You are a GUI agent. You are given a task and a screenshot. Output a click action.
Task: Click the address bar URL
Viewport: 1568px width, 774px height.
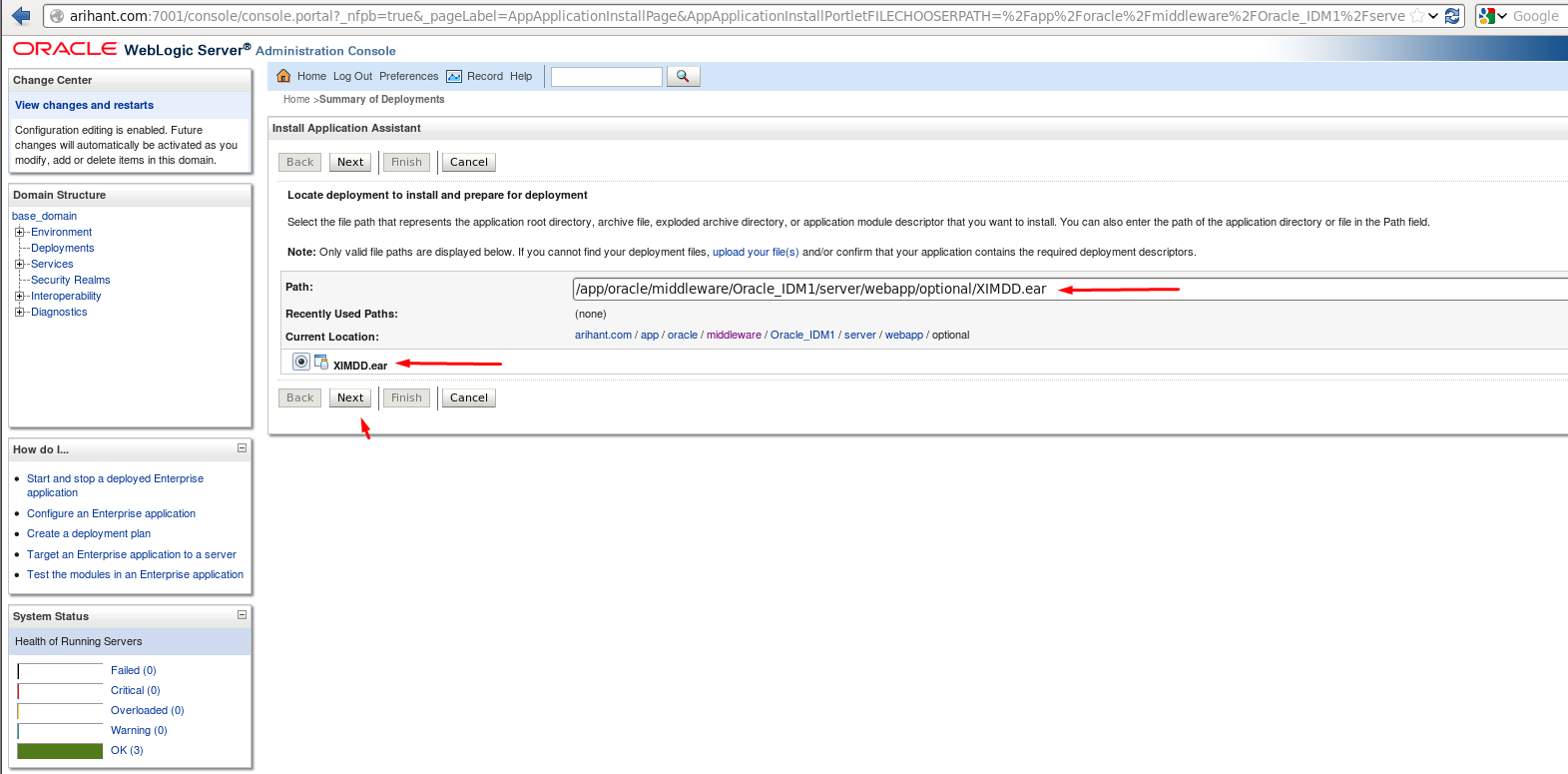pyautogui.click(x=737, y=16)
